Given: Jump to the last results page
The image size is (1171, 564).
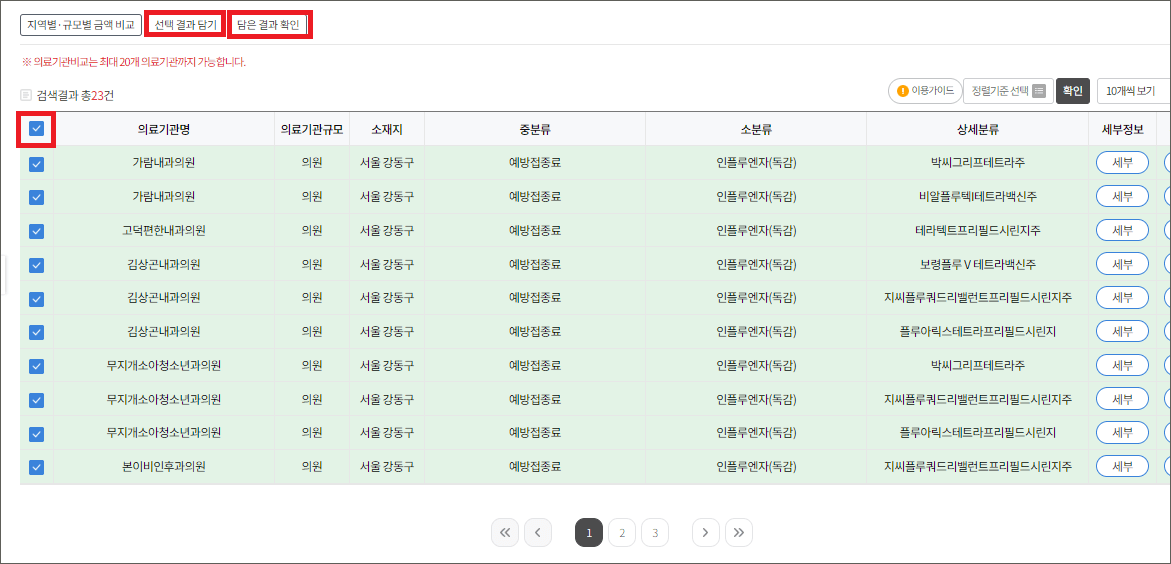Looking at the screenshot, I should [x=739, y=533].
